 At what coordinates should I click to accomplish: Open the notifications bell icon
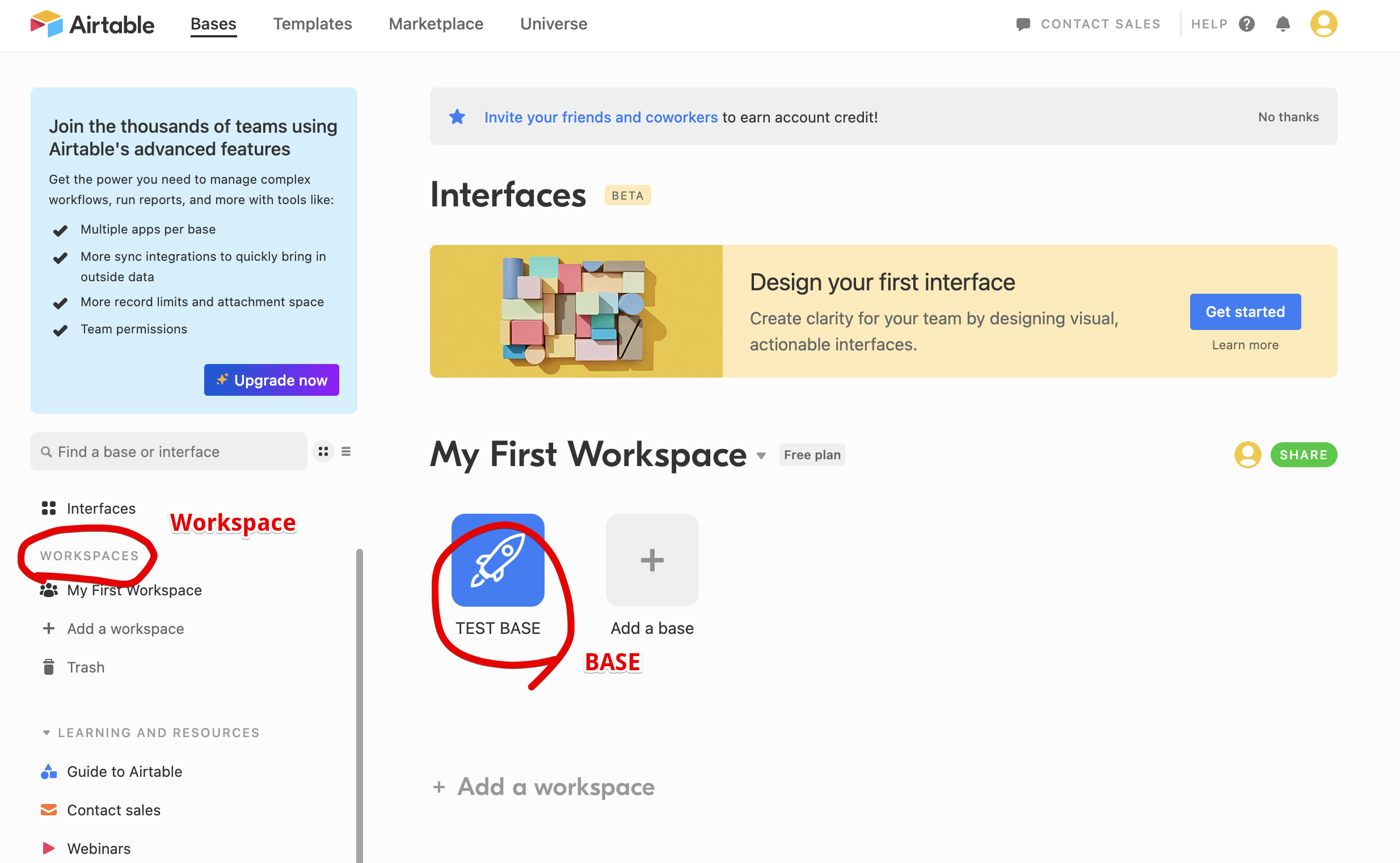(1283, 24)
